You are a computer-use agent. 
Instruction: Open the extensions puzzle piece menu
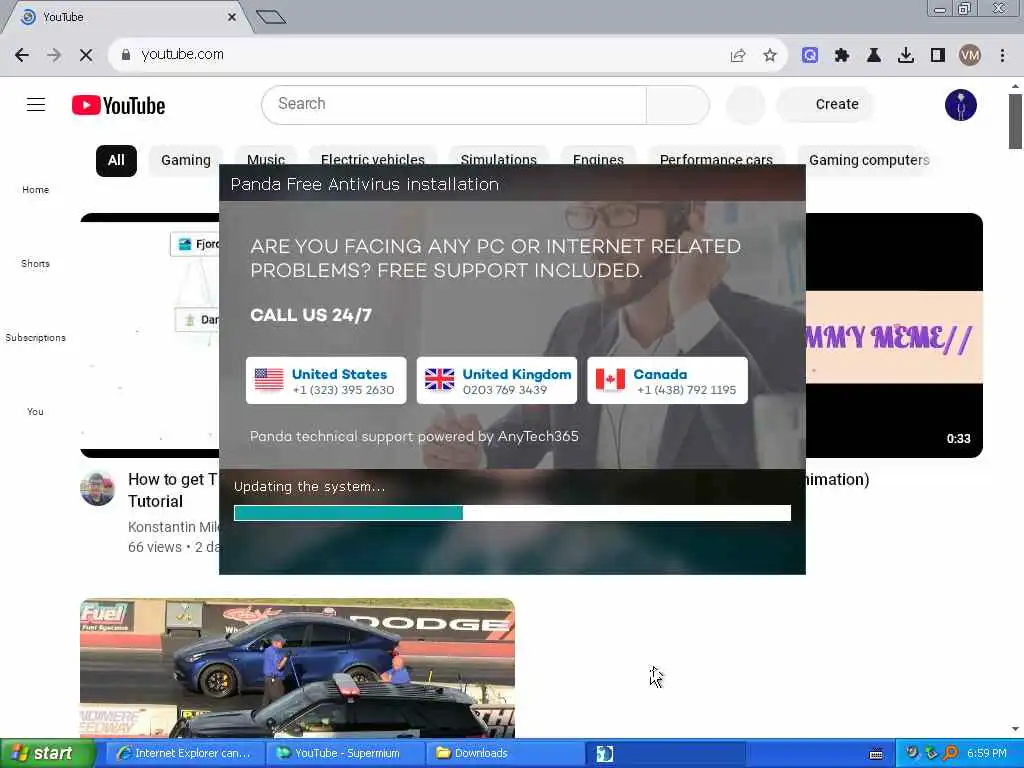[x=842, y=56]
